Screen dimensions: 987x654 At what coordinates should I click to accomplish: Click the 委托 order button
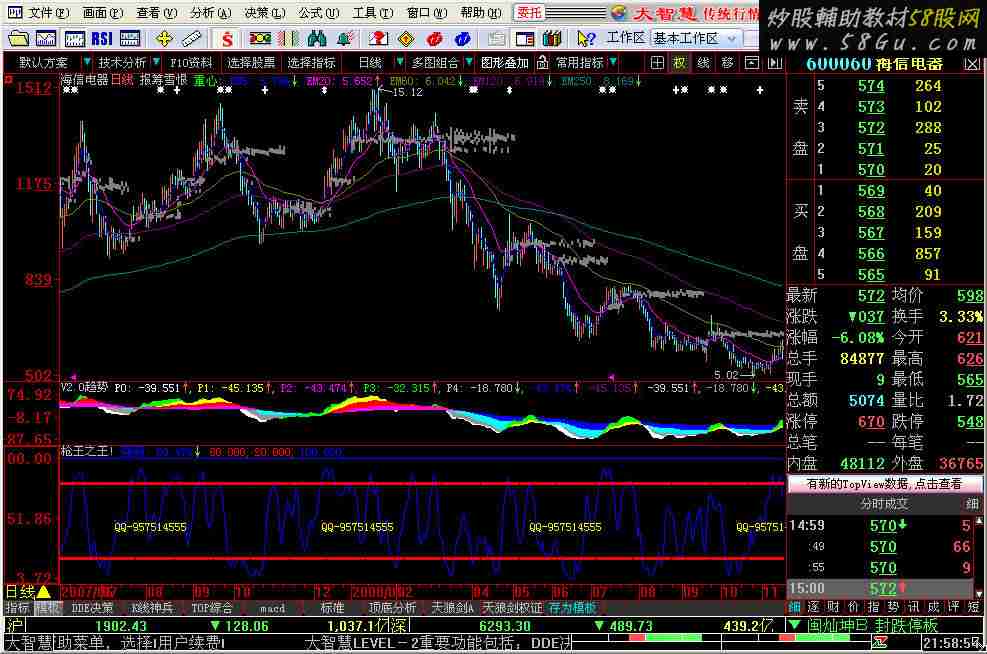[x=529, y=13]
